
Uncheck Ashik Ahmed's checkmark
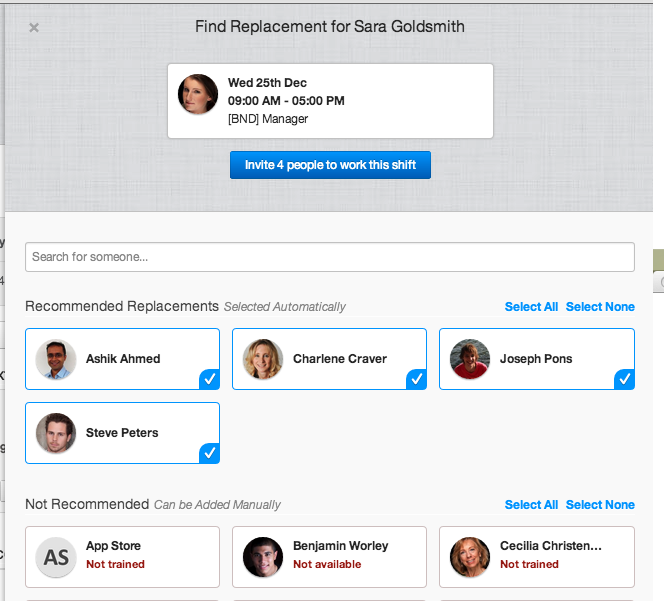tap(209, 379)
